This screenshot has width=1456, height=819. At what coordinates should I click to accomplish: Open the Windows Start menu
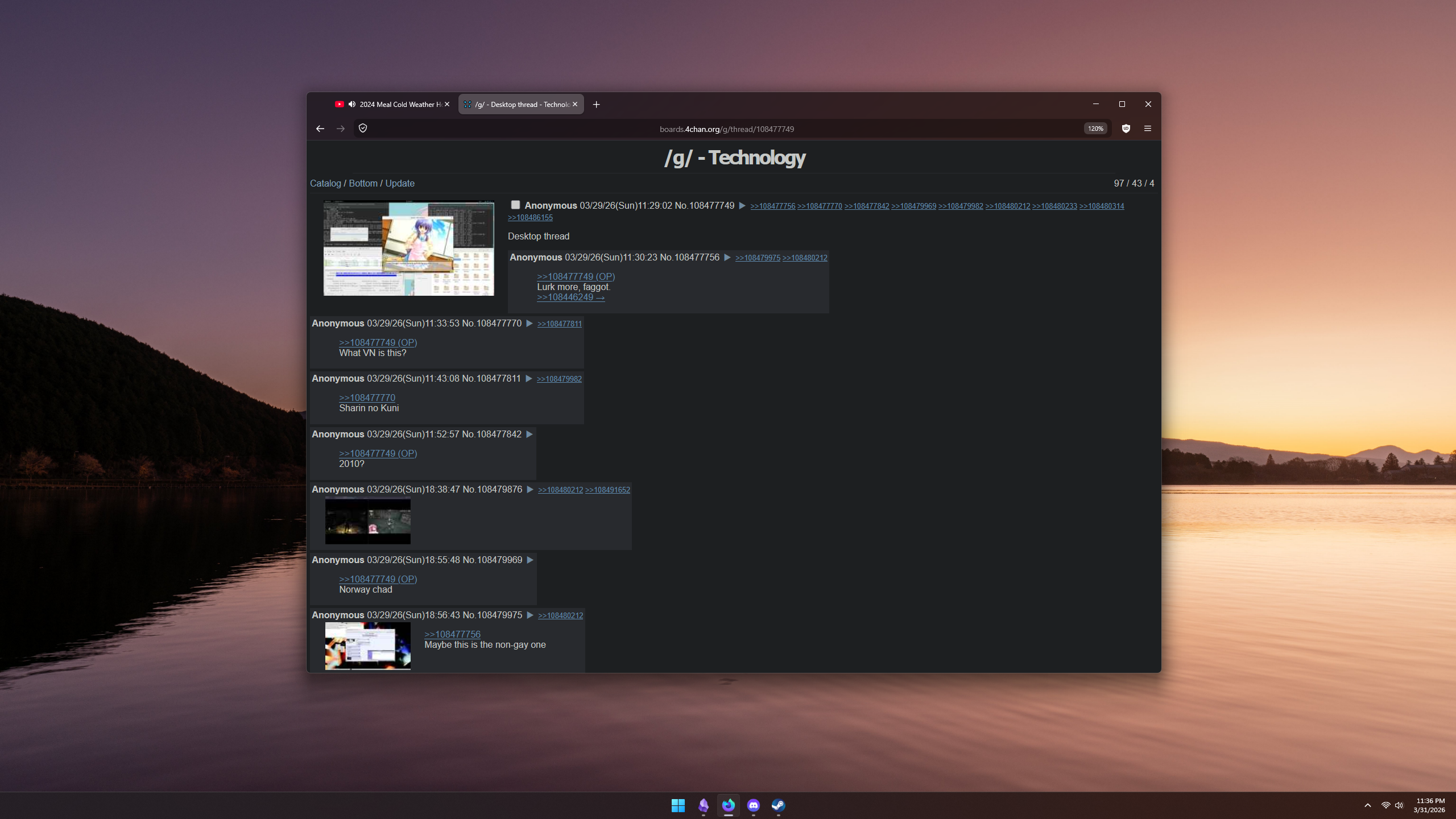coord(678,805)
